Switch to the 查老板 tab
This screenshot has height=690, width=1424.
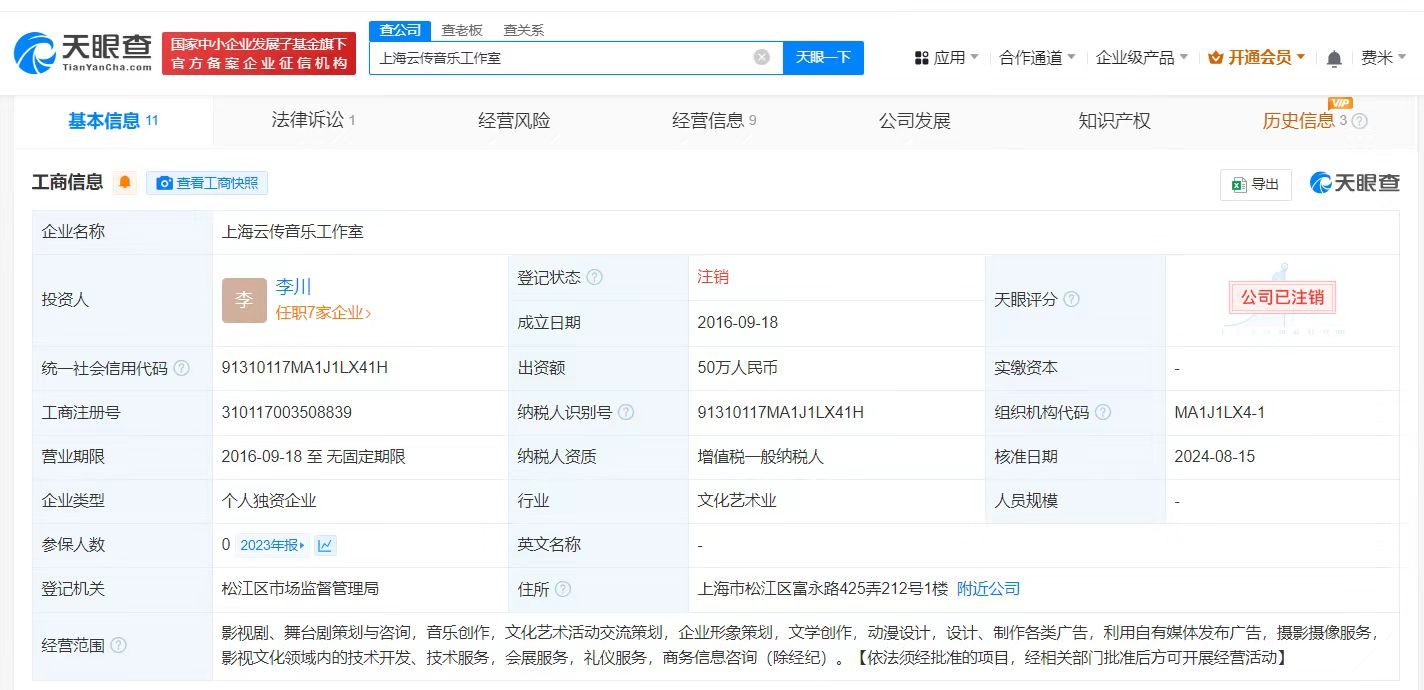click(x=461, y=30)
